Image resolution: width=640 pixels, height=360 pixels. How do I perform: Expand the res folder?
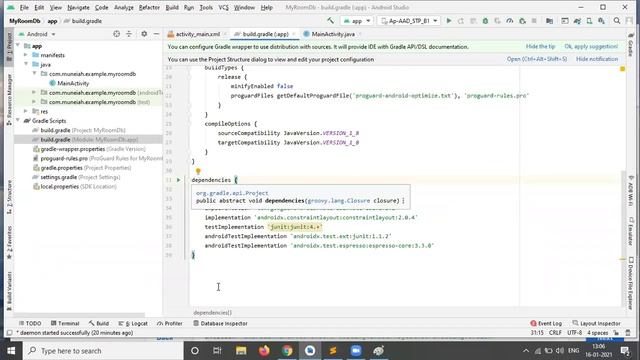[x=26, y=111]
